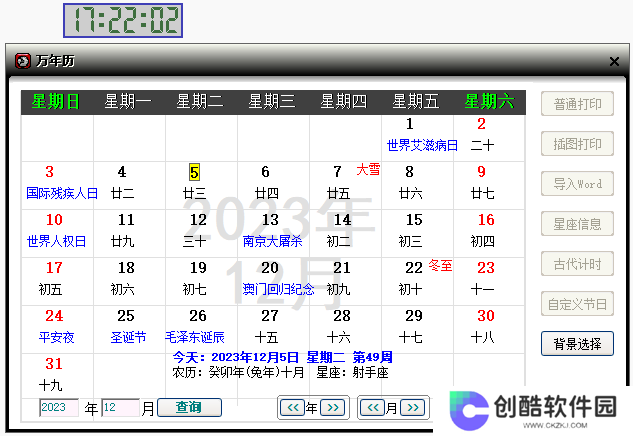Select date 14 with lunar 初二
Viewport: 633px width, 436px height.
point(345,231)
